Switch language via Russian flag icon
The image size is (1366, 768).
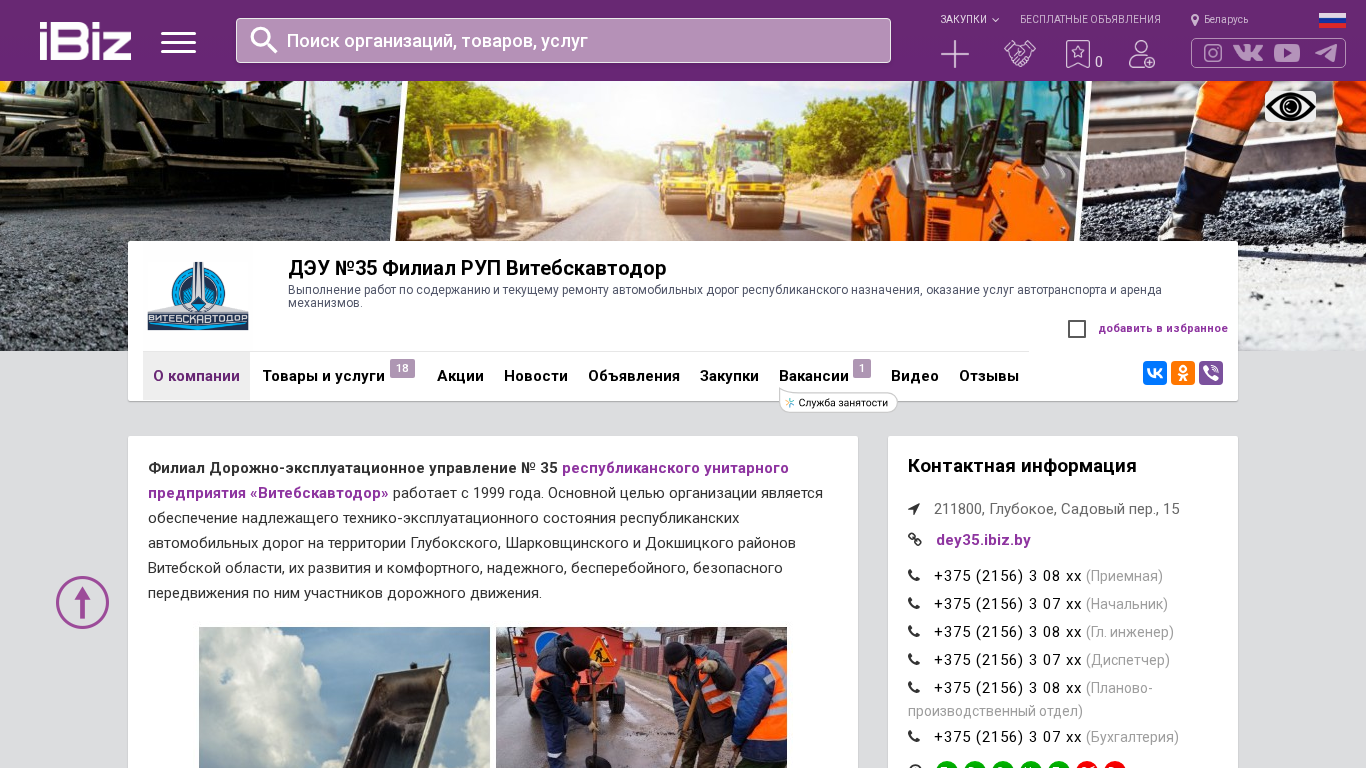tap(1332, 20)
